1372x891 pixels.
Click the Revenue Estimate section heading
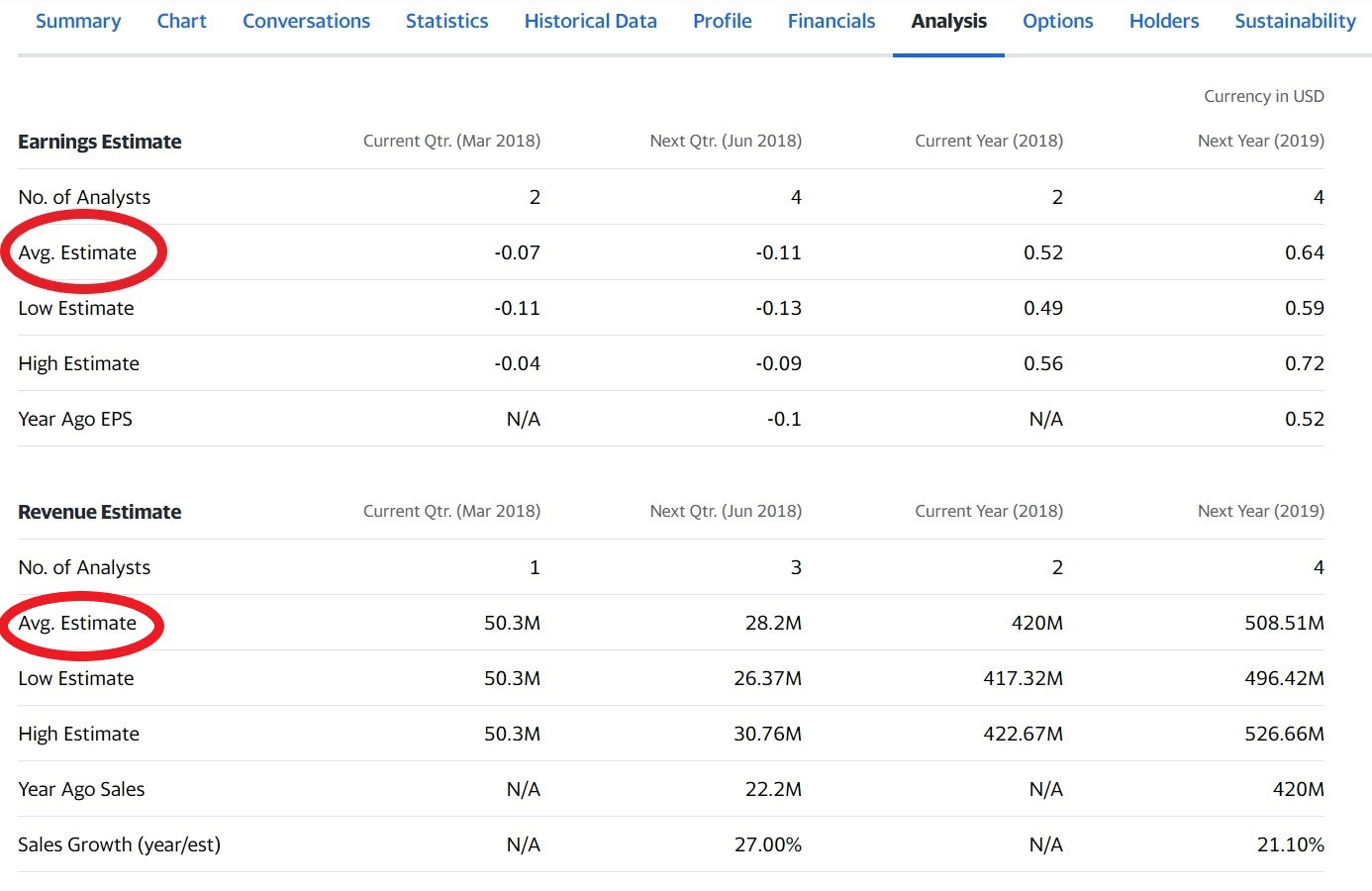[100, 512]
